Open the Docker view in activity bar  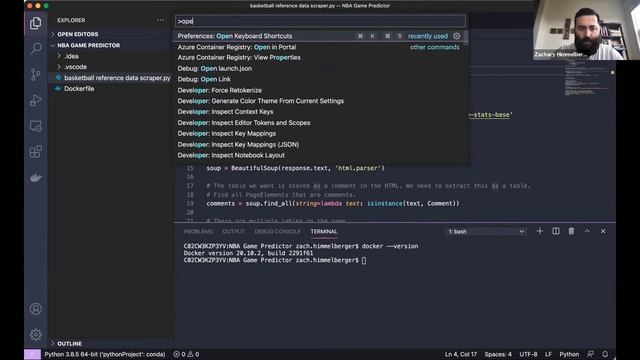point(36,178)
